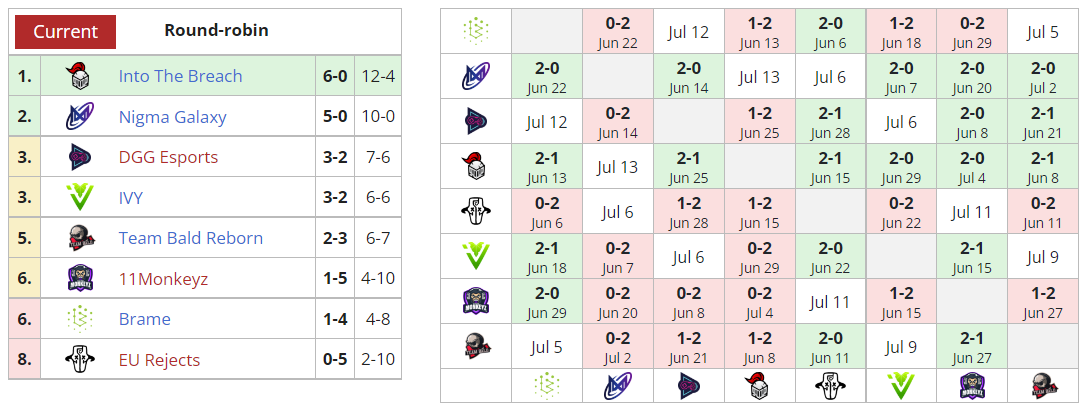Image resolution: width=1090 pixels, height=411 pixels.
Task: Click DGG Esports logo in standings list
Action: pyautogui.click(x=79, y=157)
